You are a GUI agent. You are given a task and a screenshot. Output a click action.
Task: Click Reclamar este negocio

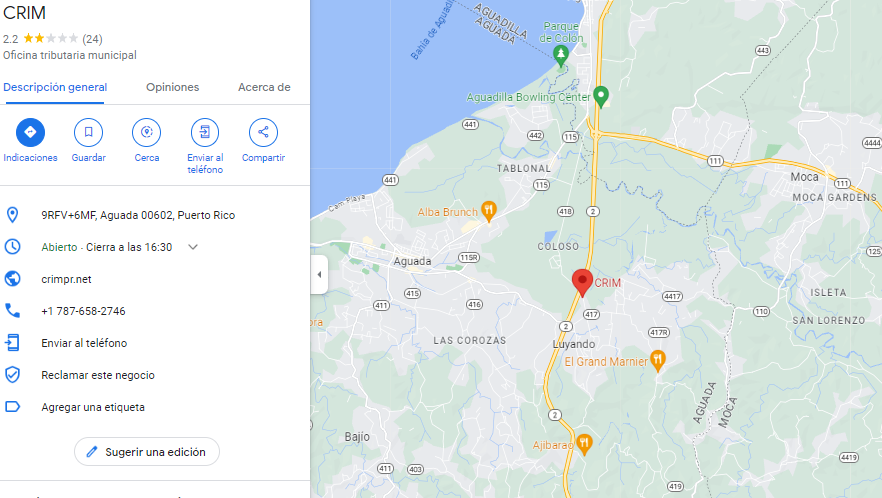[x=98, y=375]
